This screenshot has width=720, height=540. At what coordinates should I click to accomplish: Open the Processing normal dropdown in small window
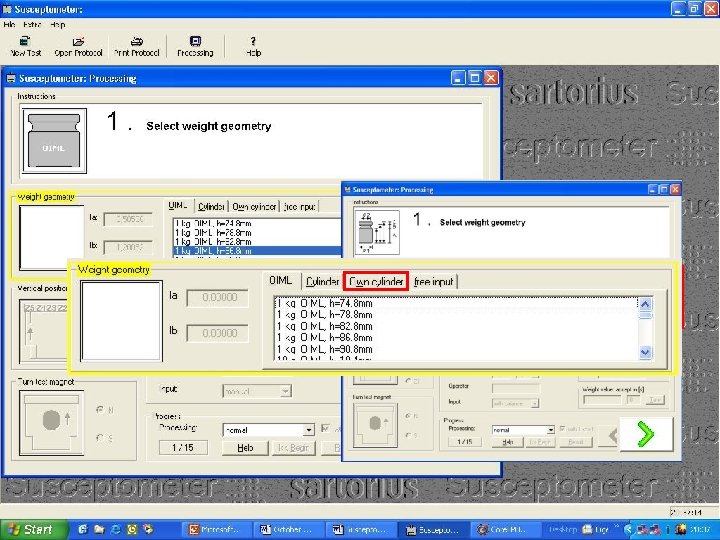[x=550, y=430]
